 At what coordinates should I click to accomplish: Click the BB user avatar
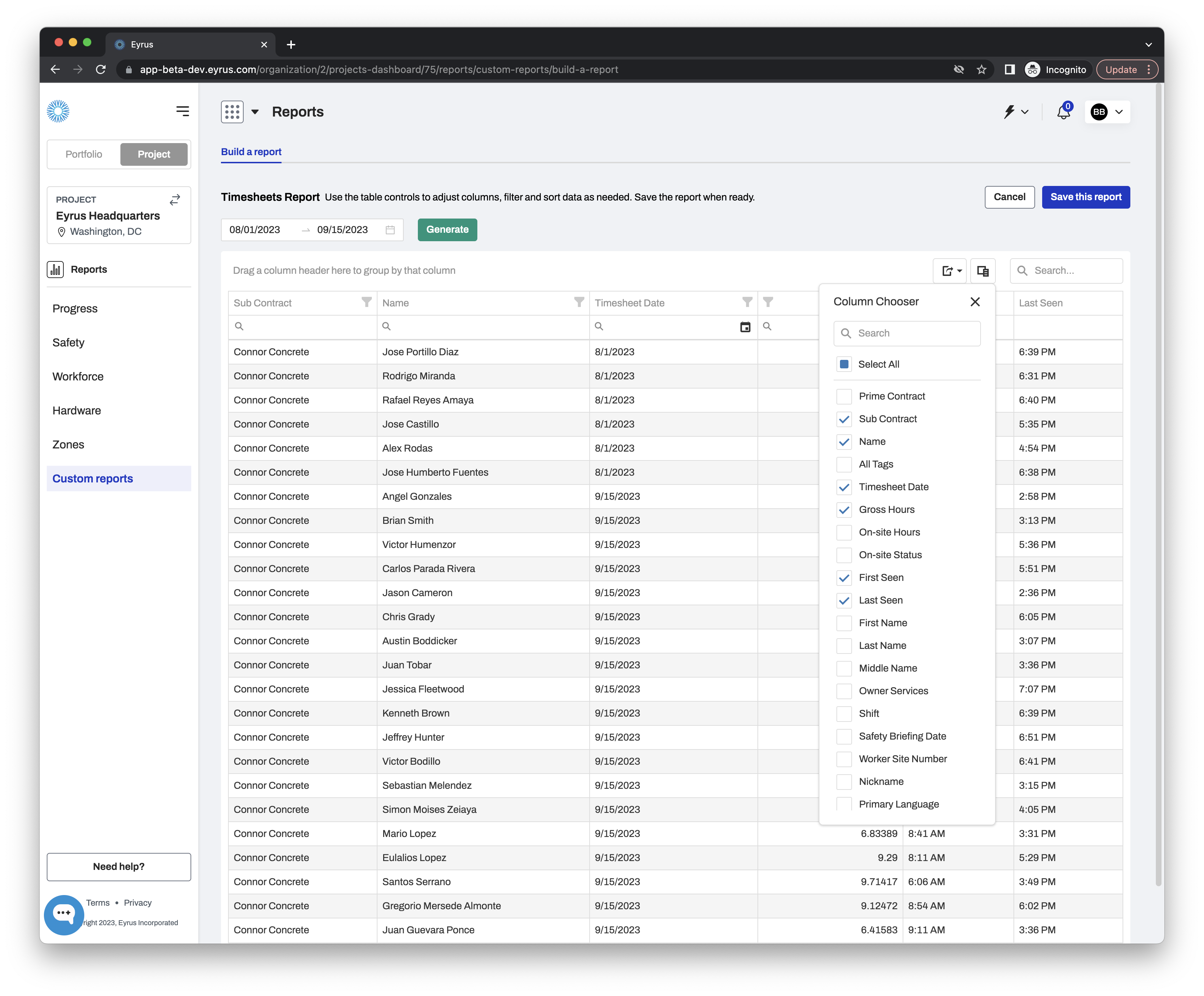(x=1098, y=112)
